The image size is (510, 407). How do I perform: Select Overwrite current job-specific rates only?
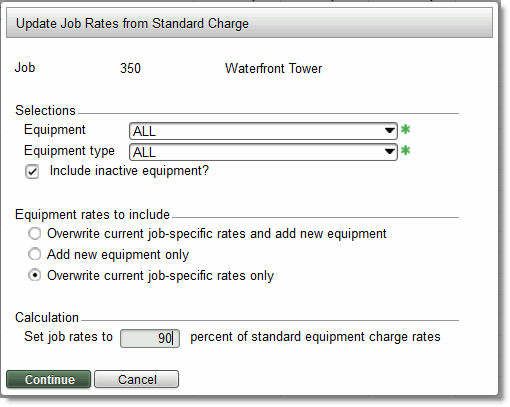point(35,275)
